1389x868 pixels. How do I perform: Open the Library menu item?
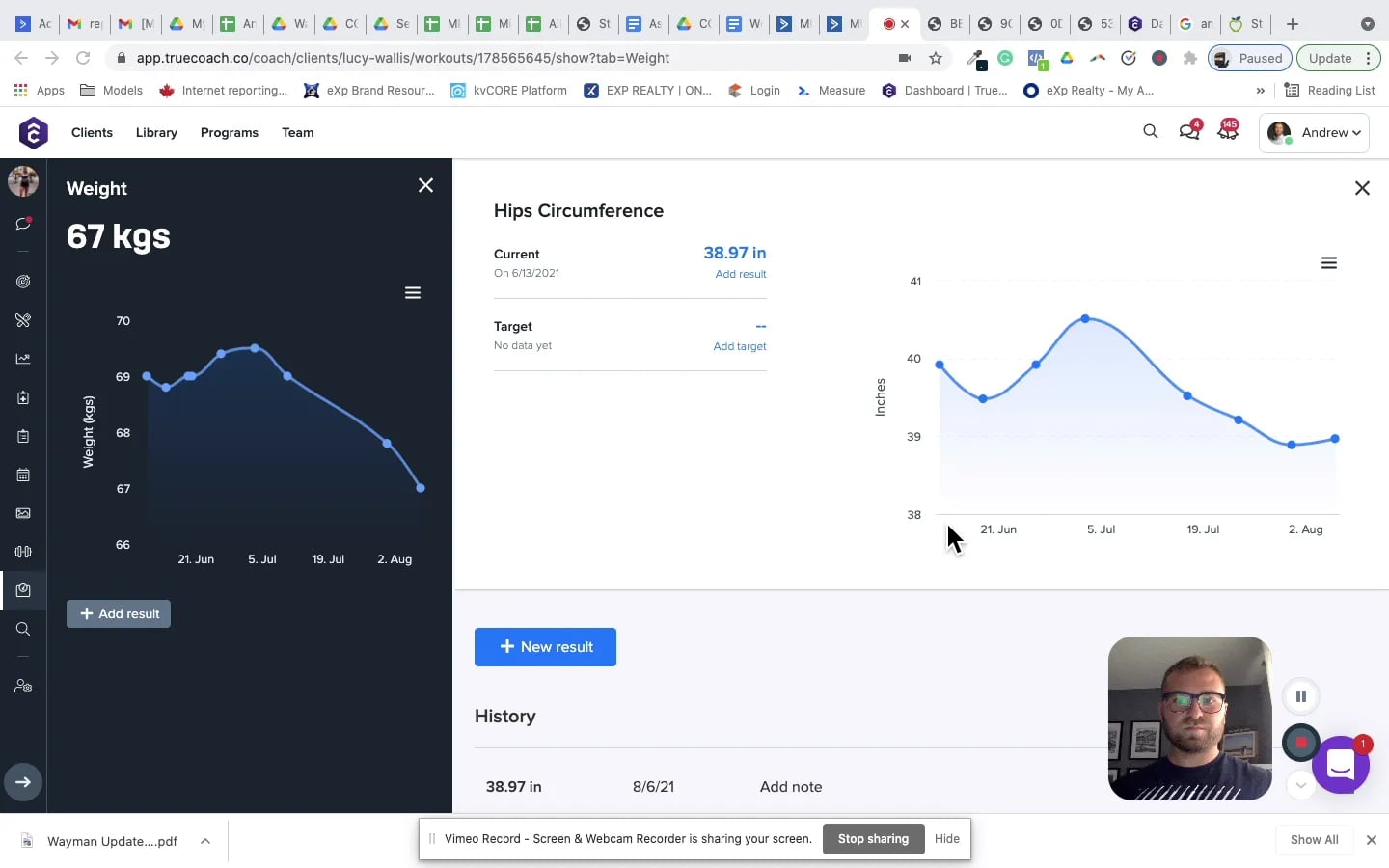(156, 133)
